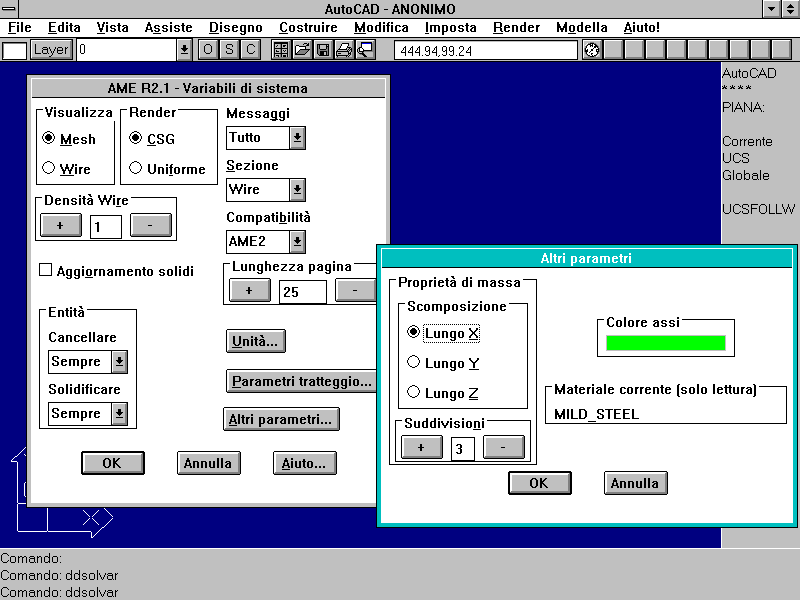Increase Densità Wire with the plus button
The image size is (800, 600).
click(x=61, y=226)
